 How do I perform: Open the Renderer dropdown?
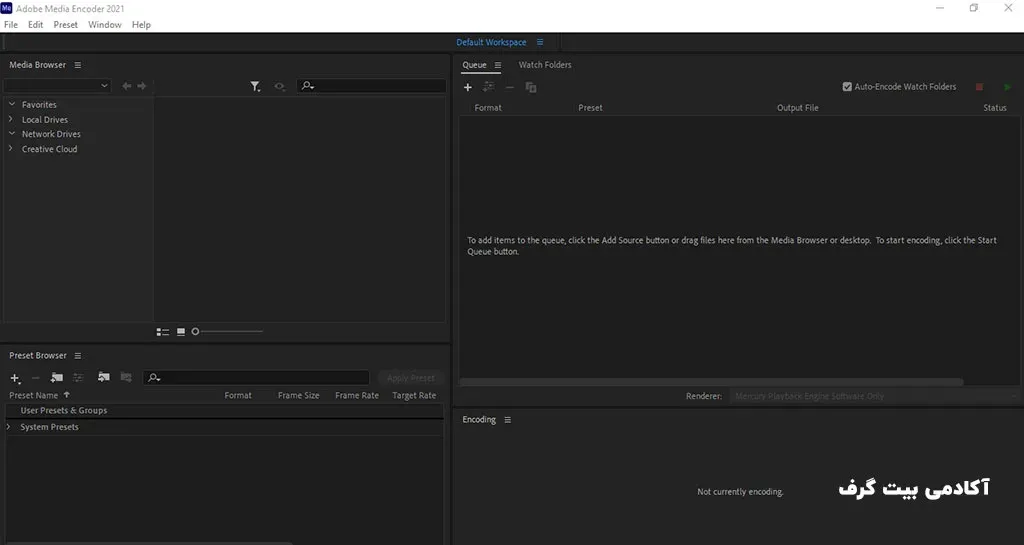click(874, 396)
